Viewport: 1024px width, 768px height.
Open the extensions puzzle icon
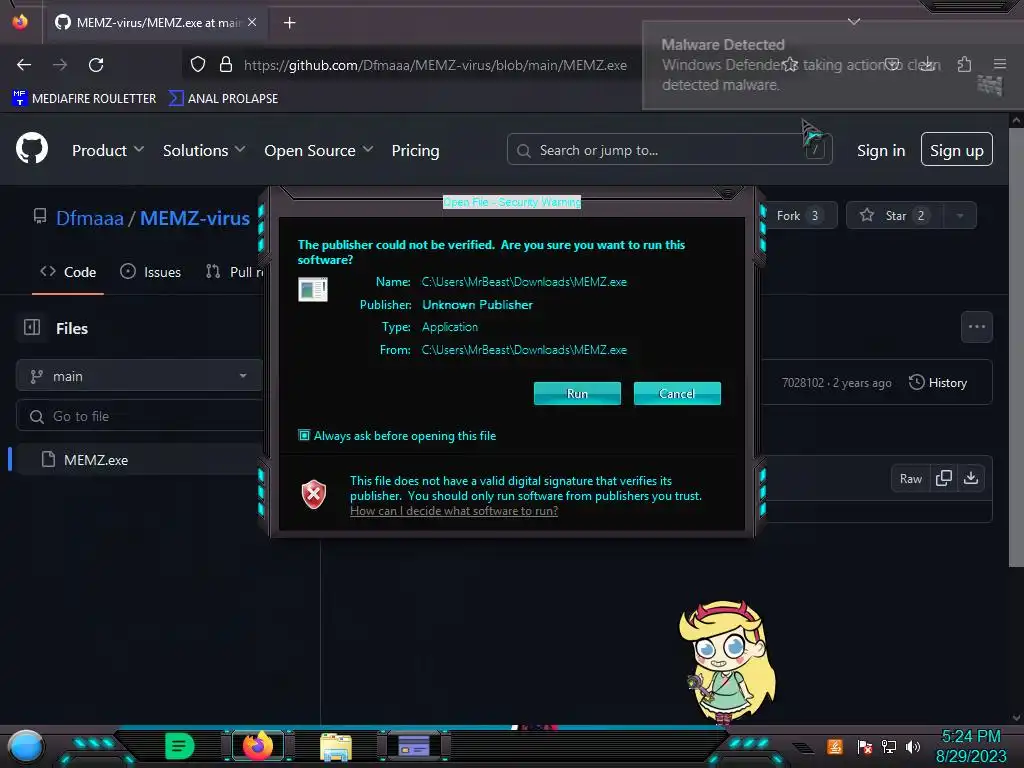point(964,64)
